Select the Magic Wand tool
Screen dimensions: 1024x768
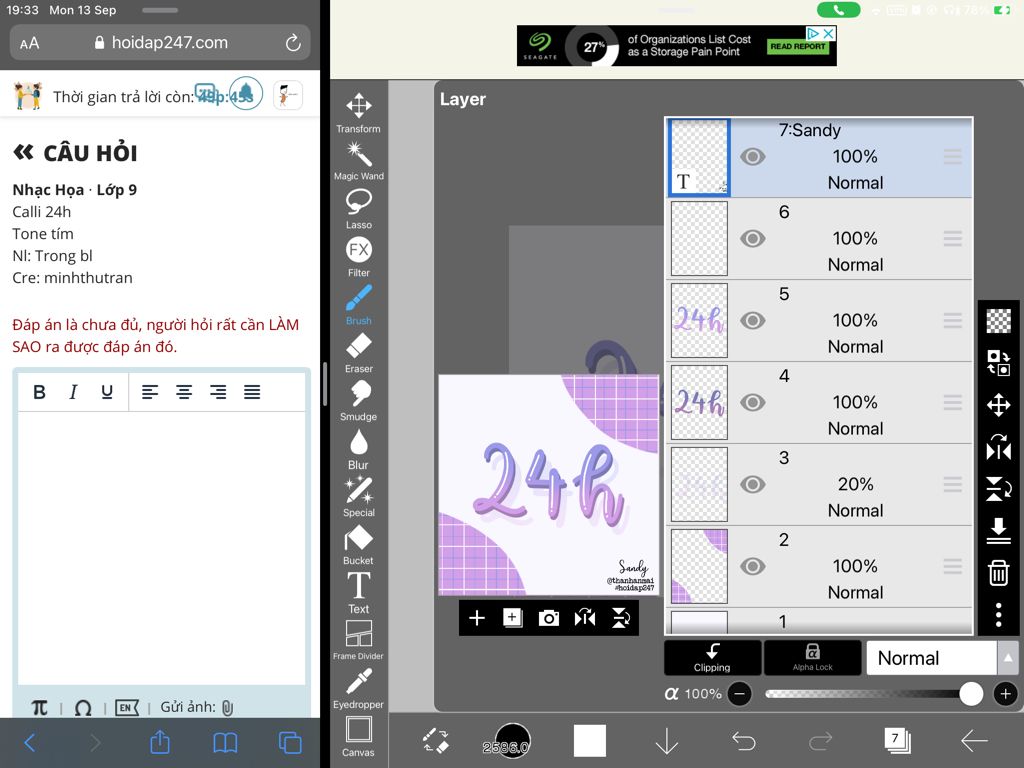[x=359, y=161]
